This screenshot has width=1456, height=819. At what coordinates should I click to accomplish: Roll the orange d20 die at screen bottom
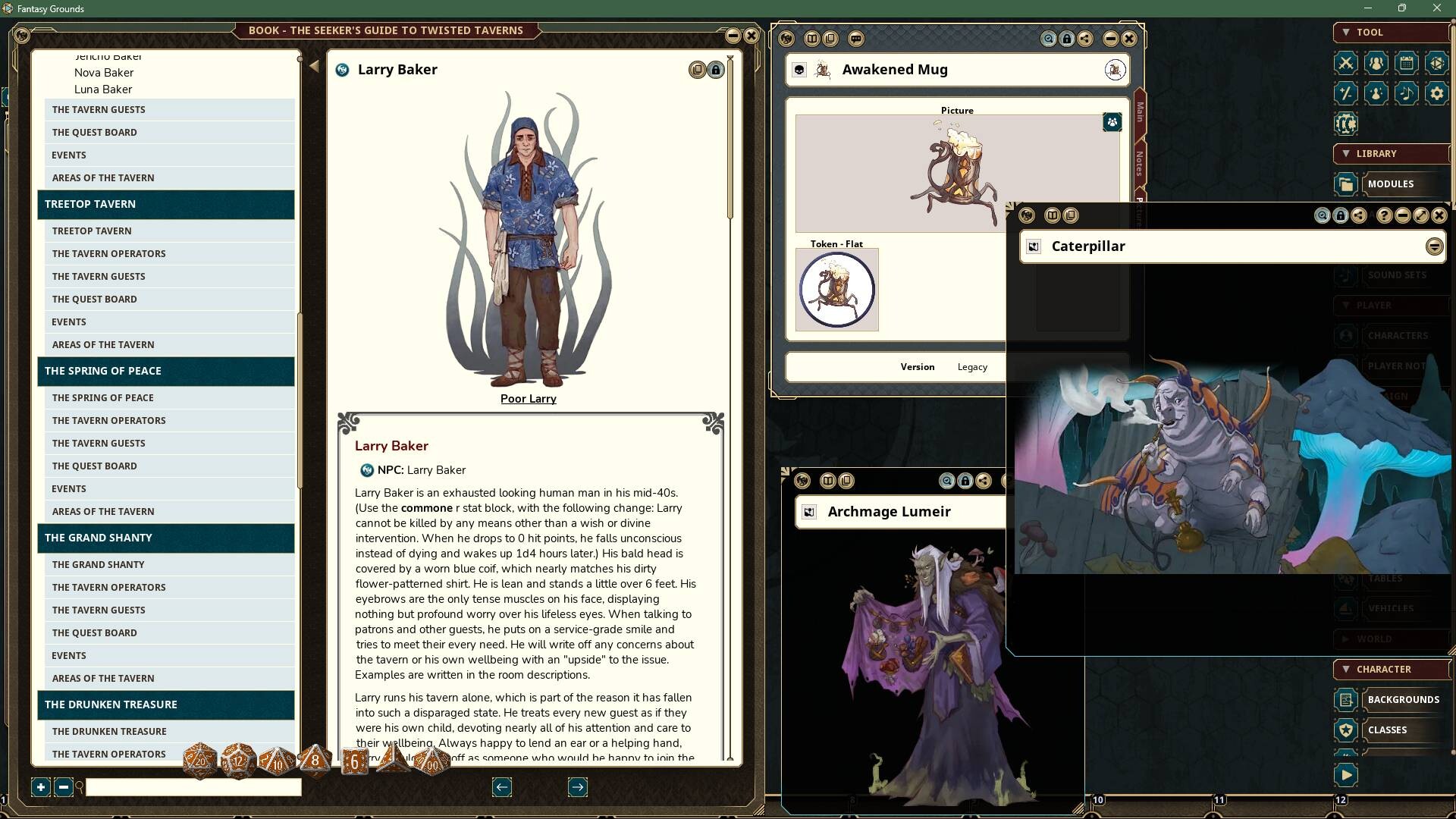[200, 761]
